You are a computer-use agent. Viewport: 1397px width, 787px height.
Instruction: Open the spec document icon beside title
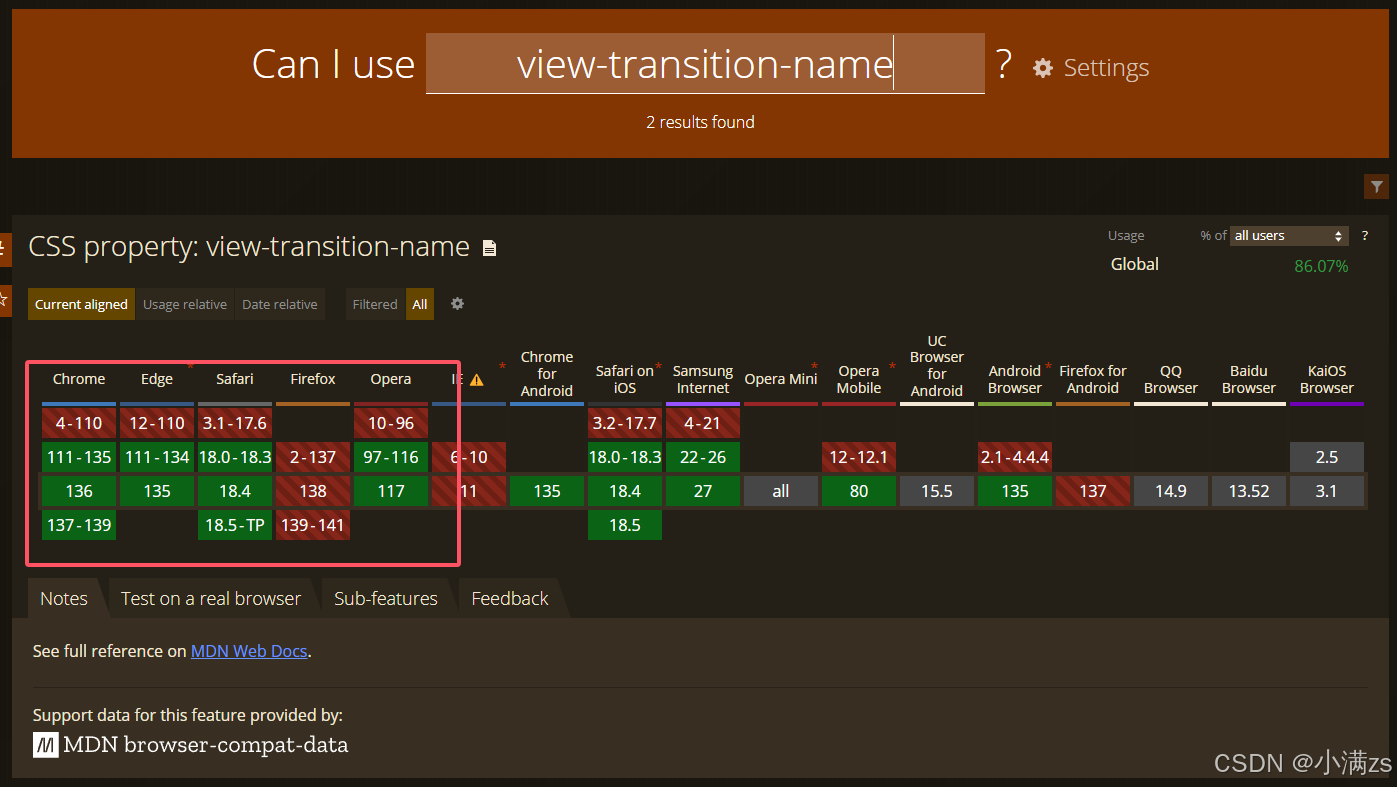click(489, 248)
